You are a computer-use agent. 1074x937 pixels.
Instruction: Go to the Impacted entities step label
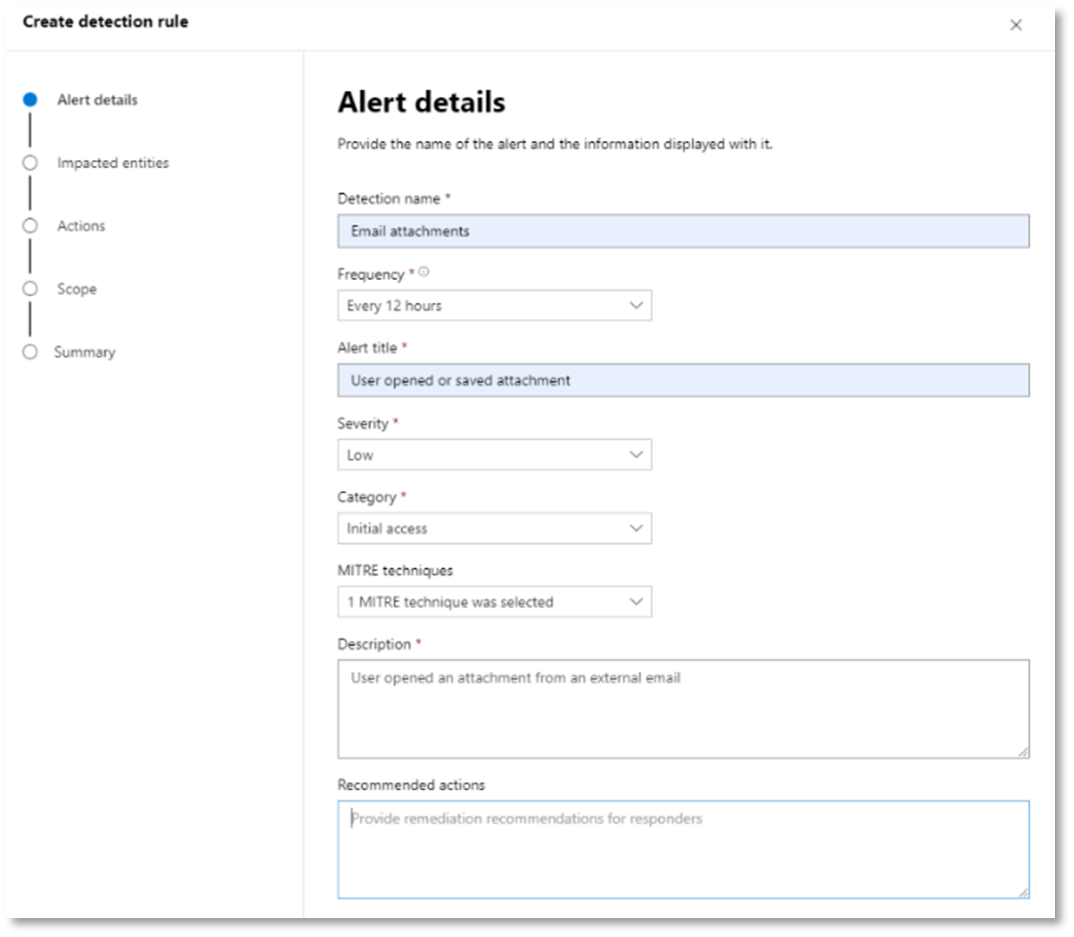click(113, 163)
